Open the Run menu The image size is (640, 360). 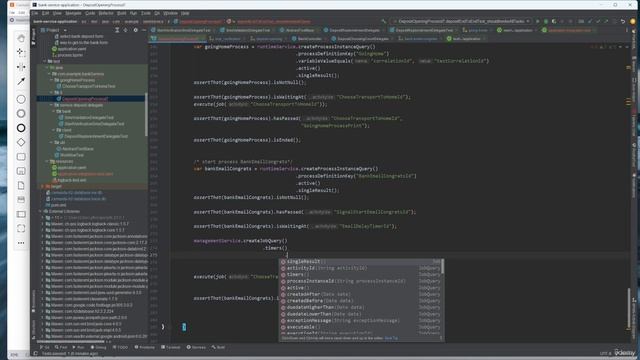(x=133, y=13)
